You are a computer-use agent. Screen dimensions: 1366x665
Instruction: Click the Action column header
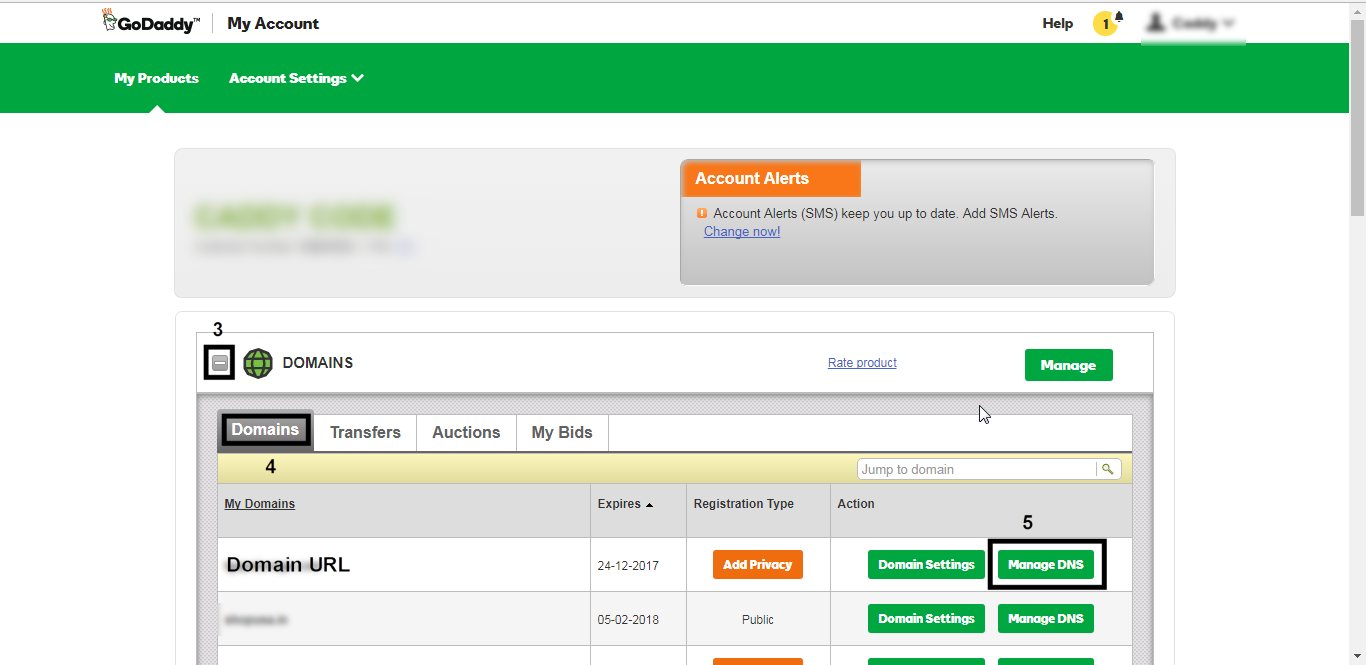pyautogui.click(x=856, y=504)
